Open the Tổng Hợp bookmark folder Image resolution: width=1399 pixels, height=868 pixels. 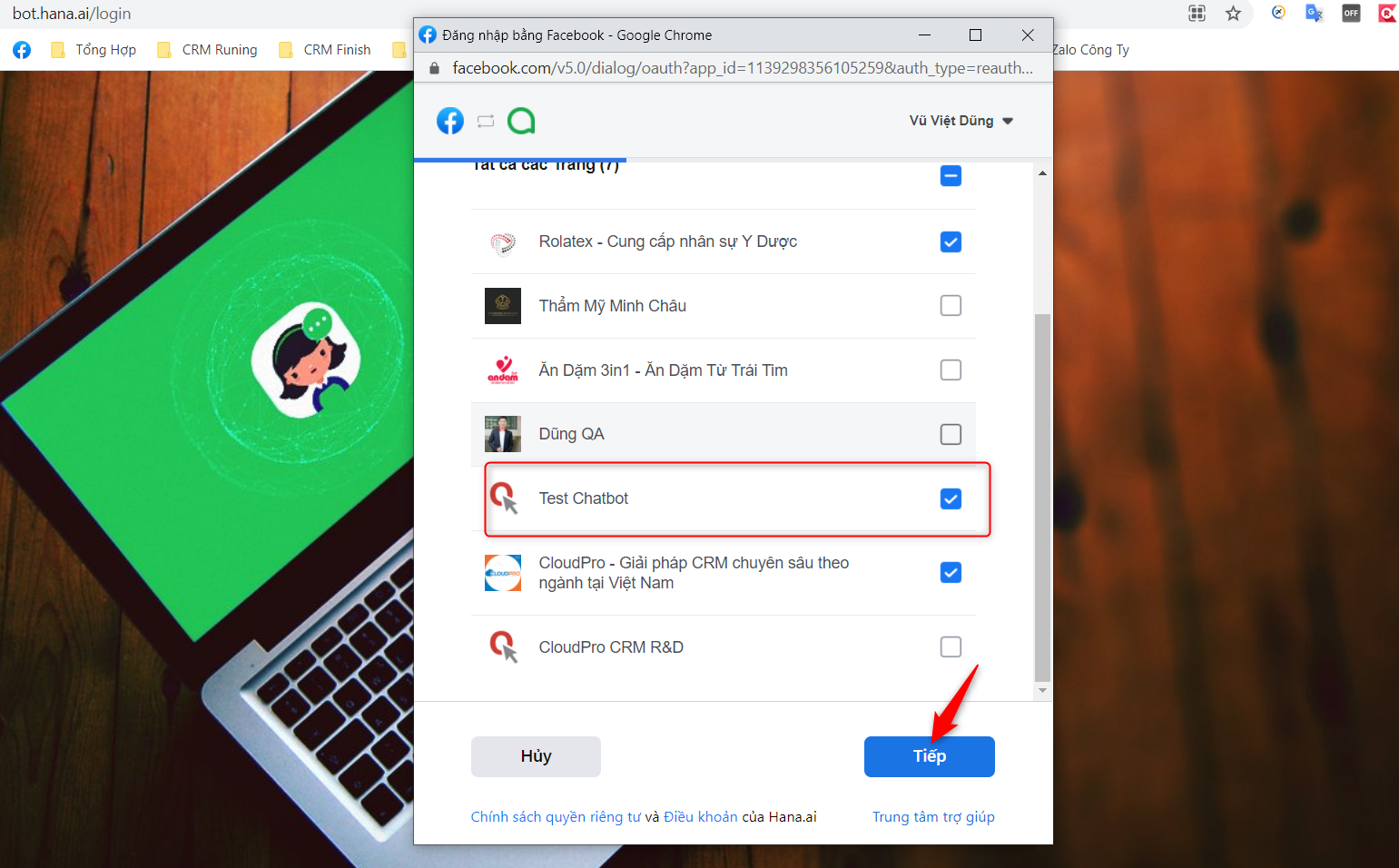94,50
